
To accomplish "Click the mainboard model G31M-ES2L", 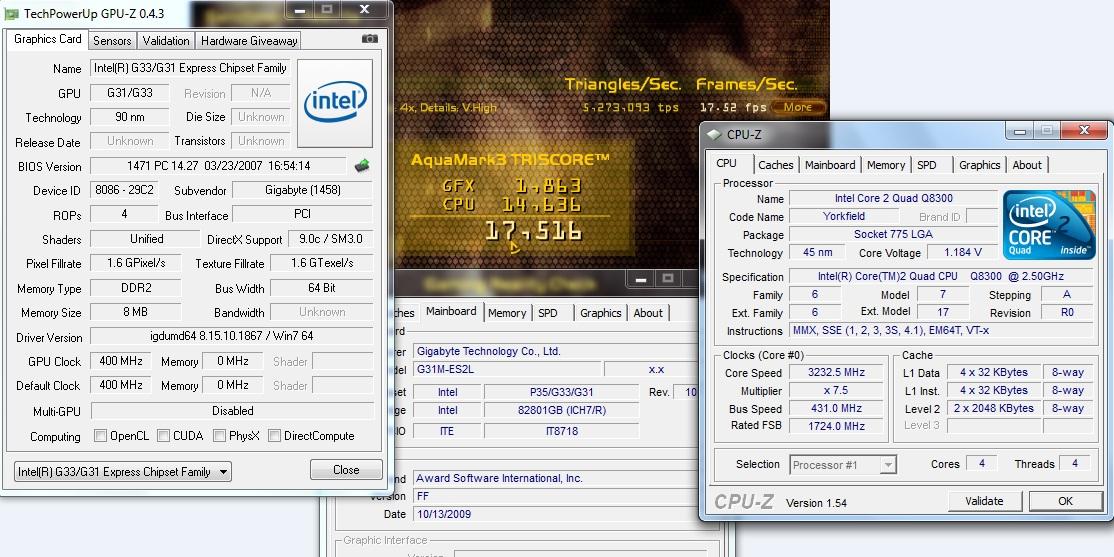I will coord(507,369).
